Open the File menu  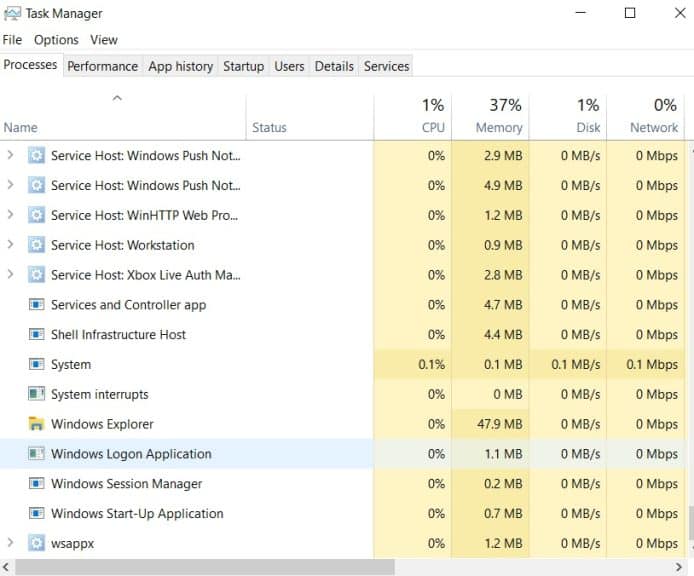click(12, 40)
